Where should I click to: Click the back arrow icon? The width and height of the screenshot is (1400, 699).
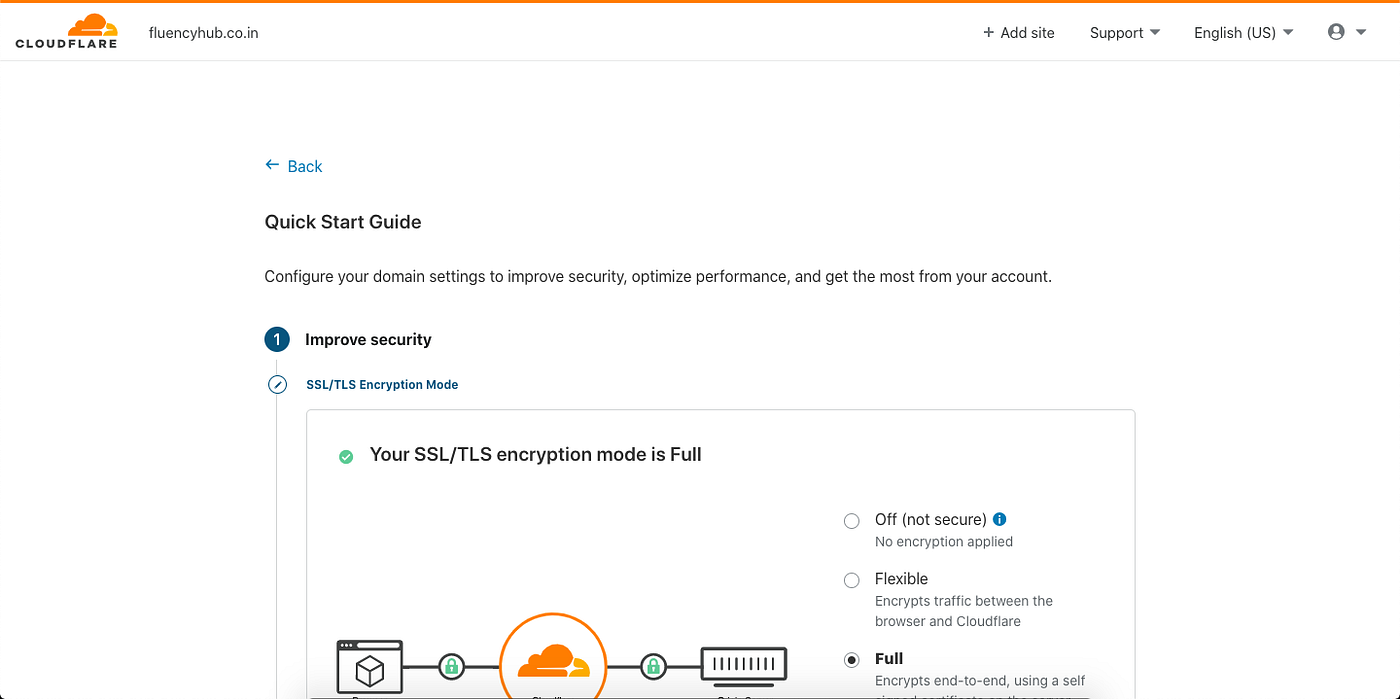click(270, 165)
